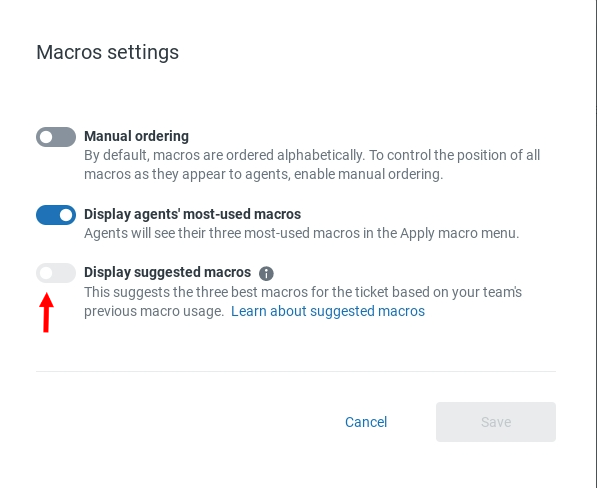Select the Manual ordering label text
597x488 pixels.
[x=136, y=136]
